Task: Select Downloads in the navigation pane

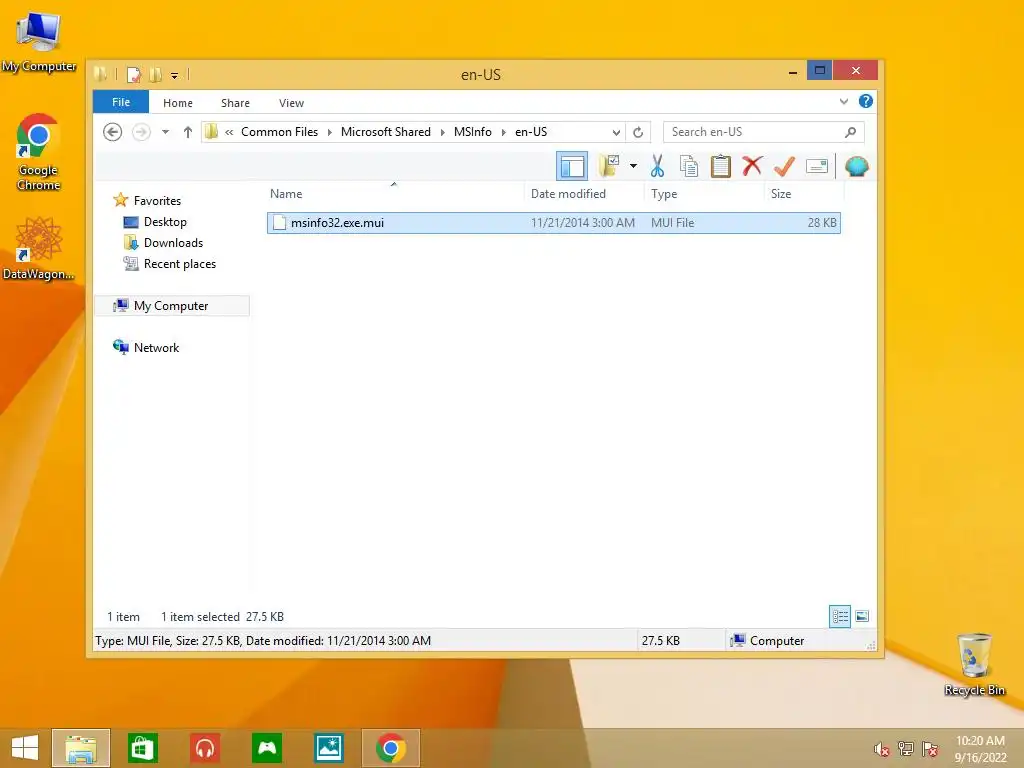Action: [173, 242]
